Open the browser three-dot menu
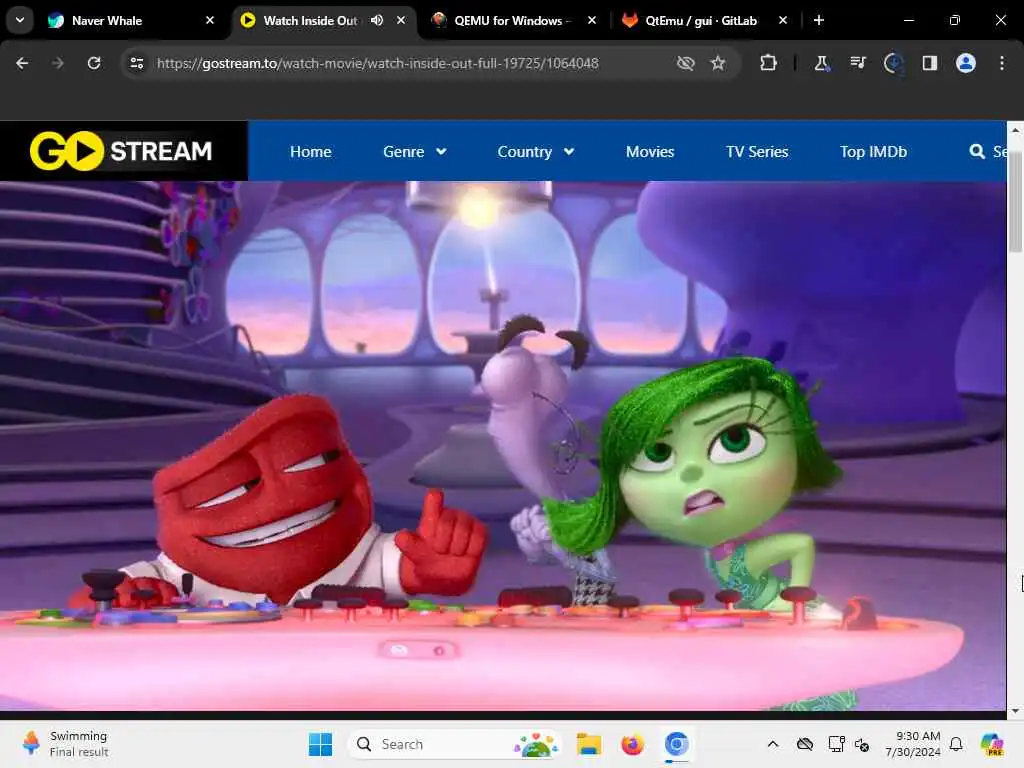This screenshot has height=768, width=1024. 1002,63
